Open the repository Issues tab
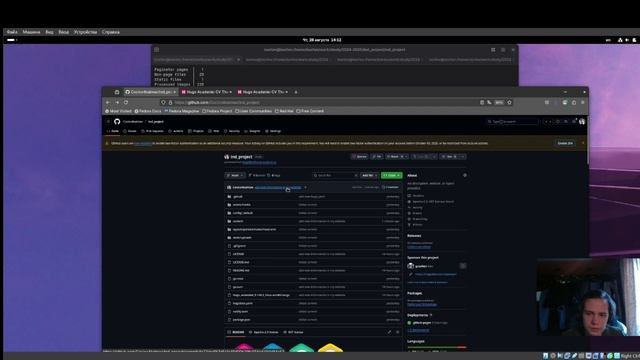The height and width of the screenshot is (360, 640). click(x=130, y=131)
